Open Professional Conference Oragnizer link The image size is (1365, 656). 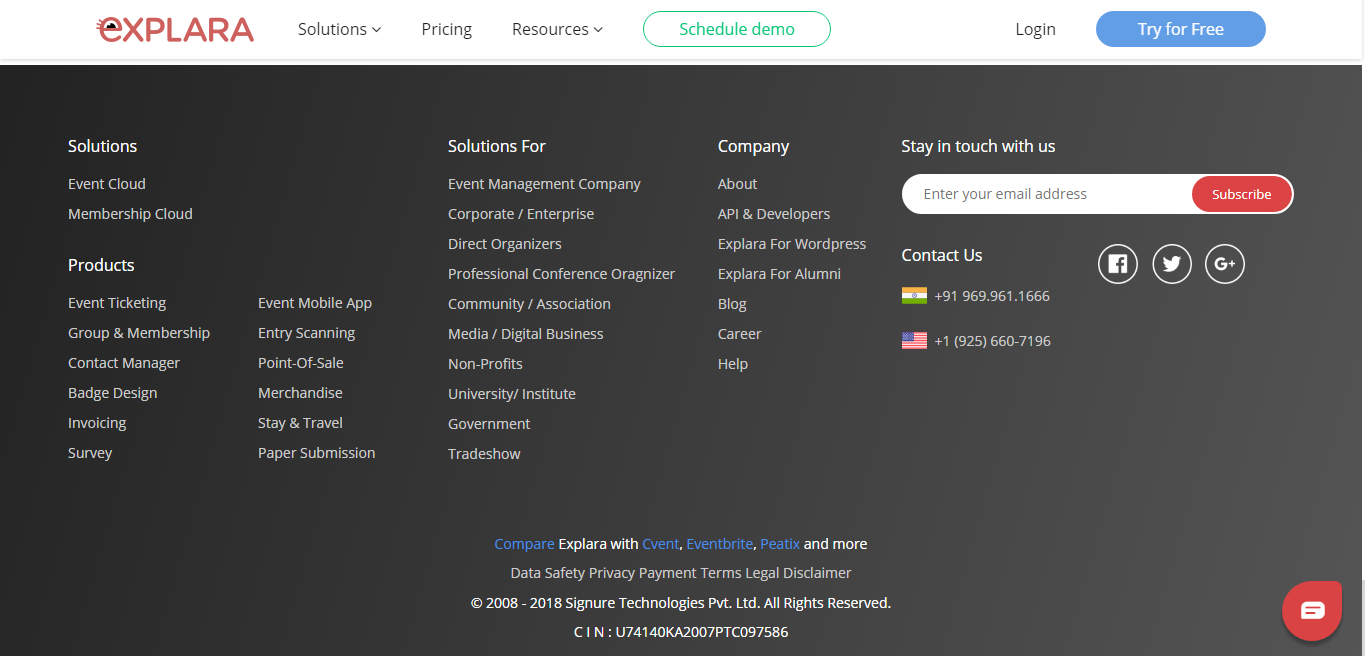(x=561, y=274)
